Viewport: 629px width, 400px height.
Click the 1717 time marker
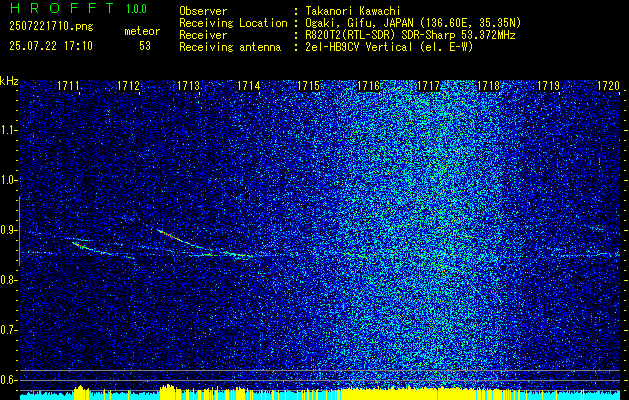(x=428, y=85)
